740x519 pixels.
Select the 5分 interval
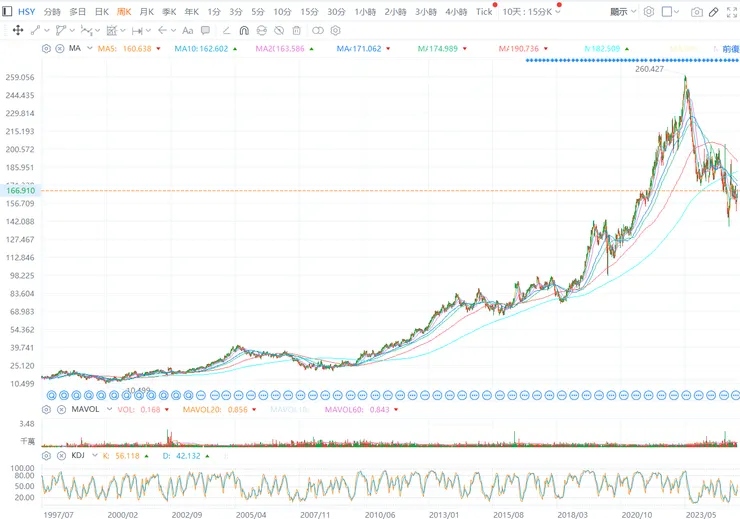[258, 12]
